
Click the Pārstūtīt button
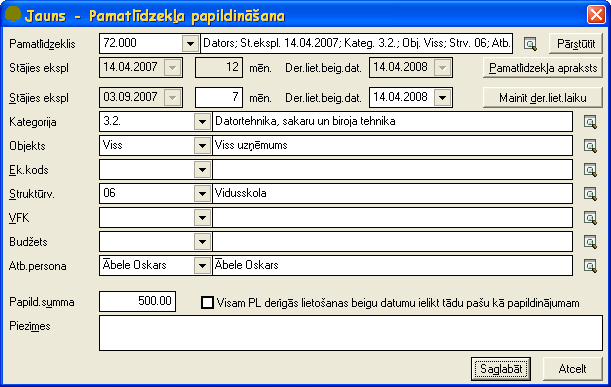pos(576,44)
